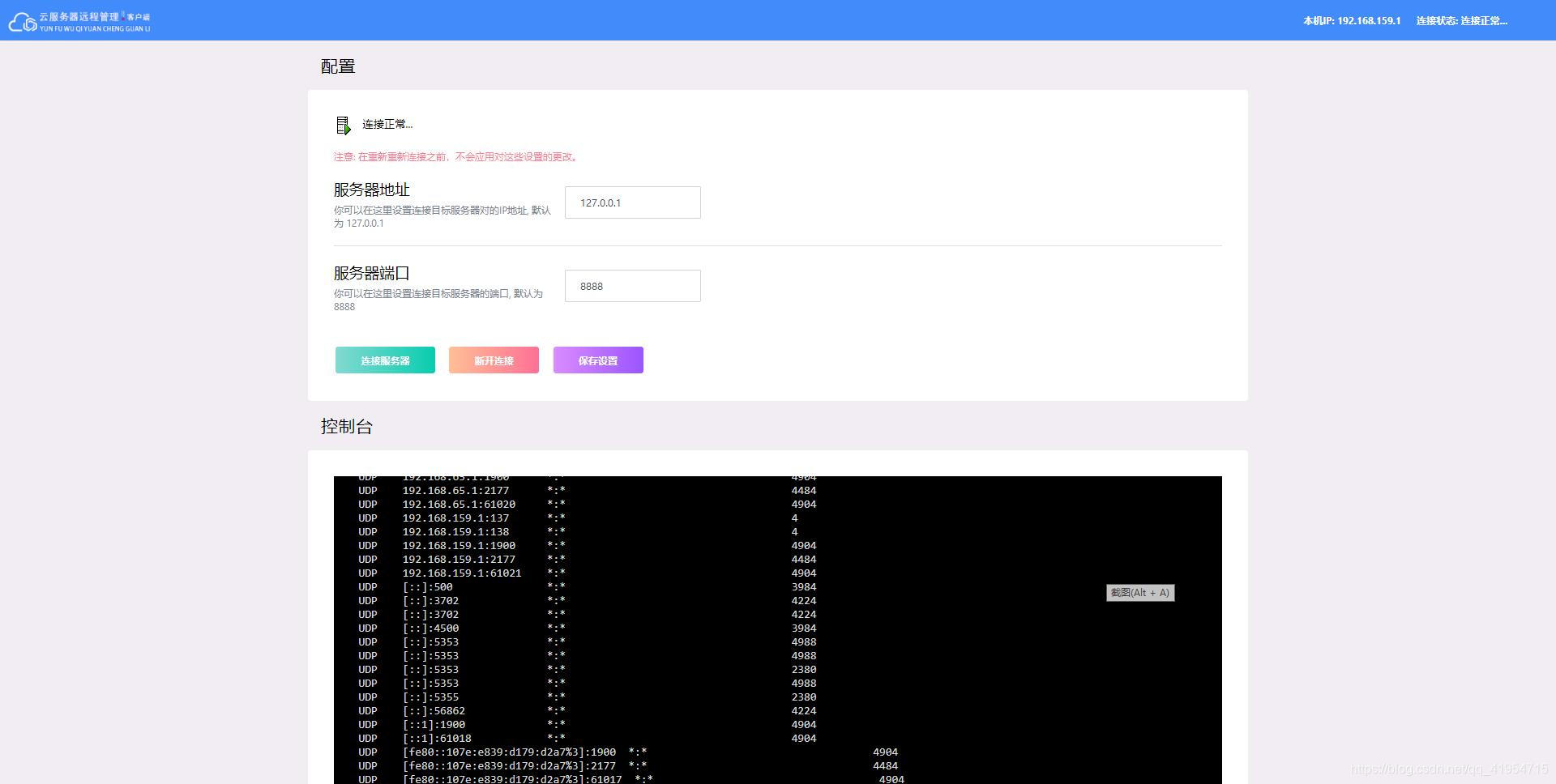Click the server port description text
Screen dimensions: 1556x784
[438, 300]
